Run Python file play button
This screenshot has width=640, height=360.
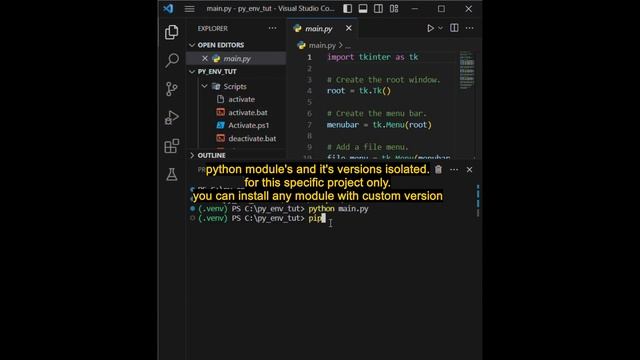pyautogui.click(x=430, y=28)
